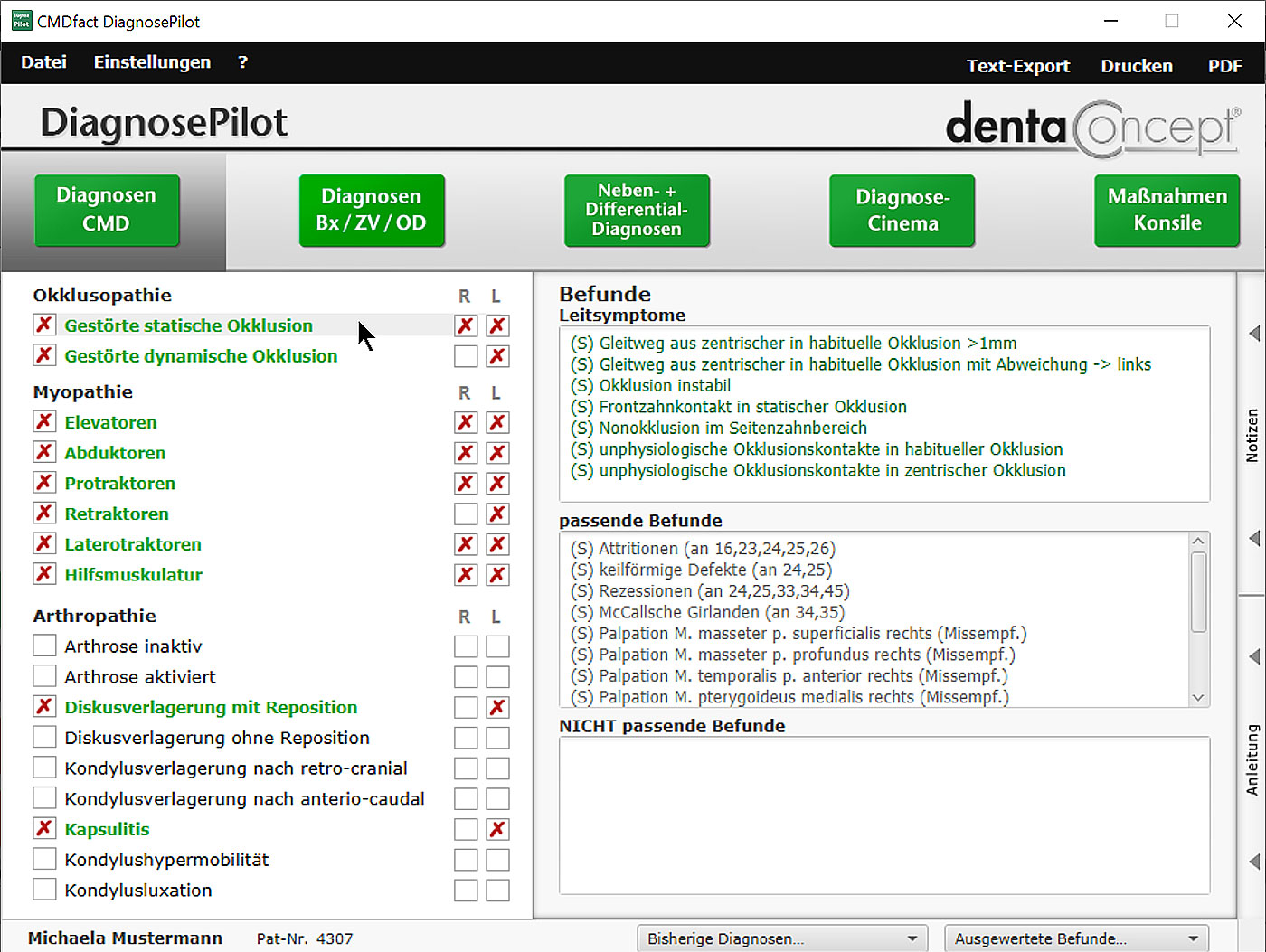Open the Ausgewertete Befunde dropdown

[x=1076, y=938]
